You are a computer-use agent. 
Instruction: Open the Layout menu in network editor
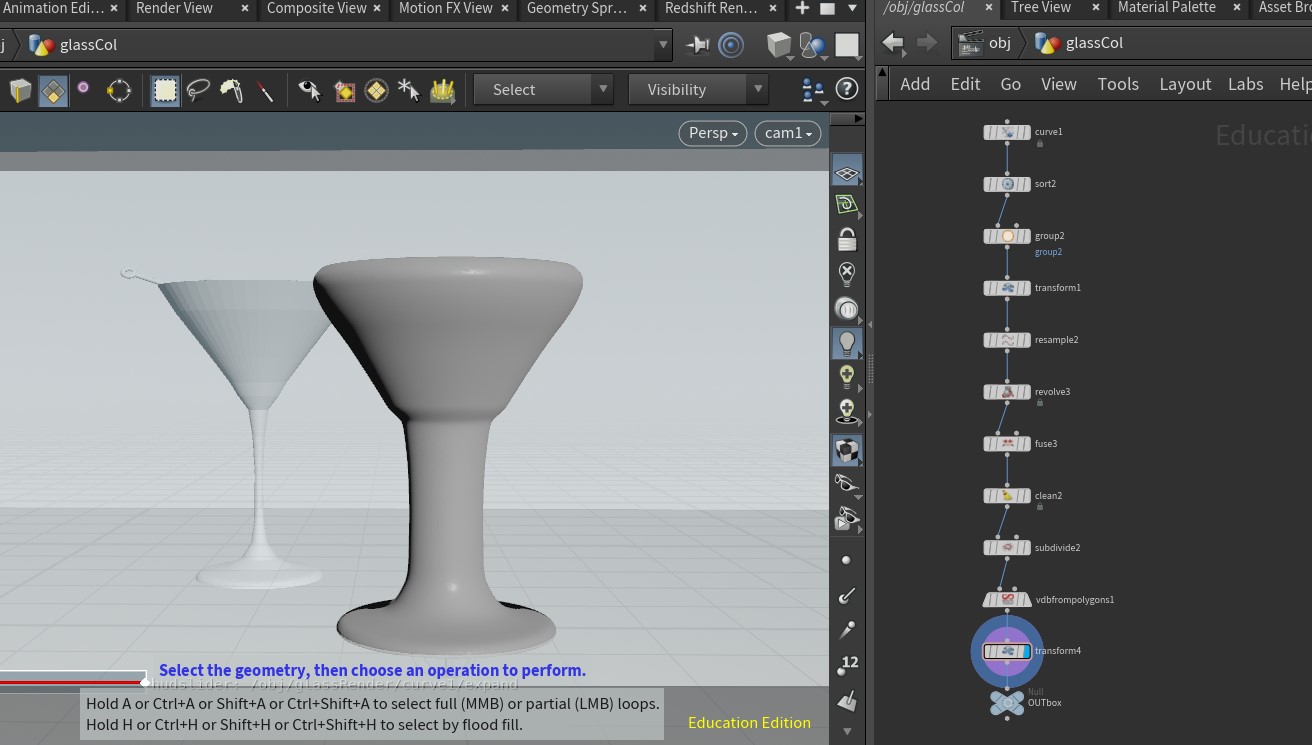1185,84
